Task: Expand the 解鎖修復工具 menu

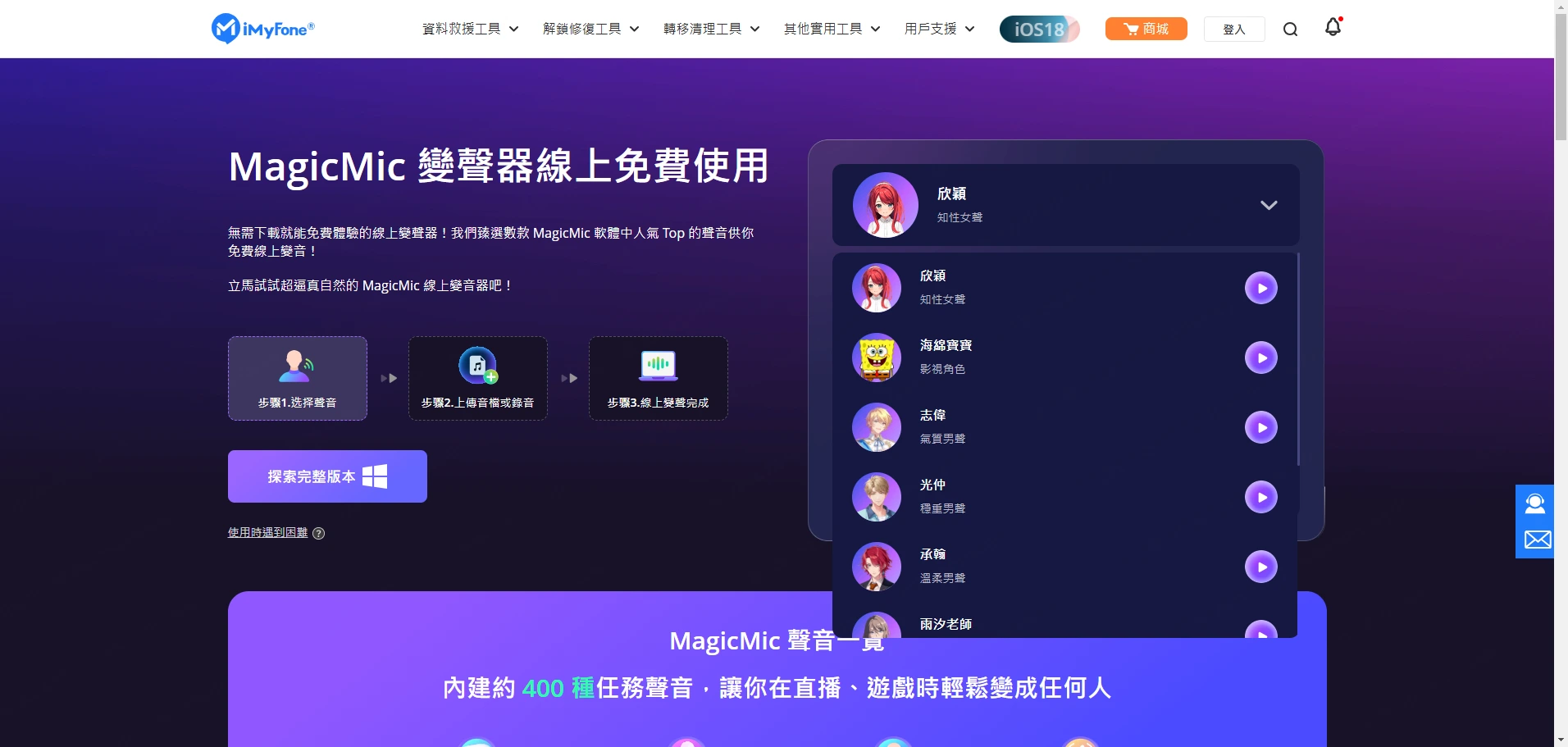Action: point(590,29)
